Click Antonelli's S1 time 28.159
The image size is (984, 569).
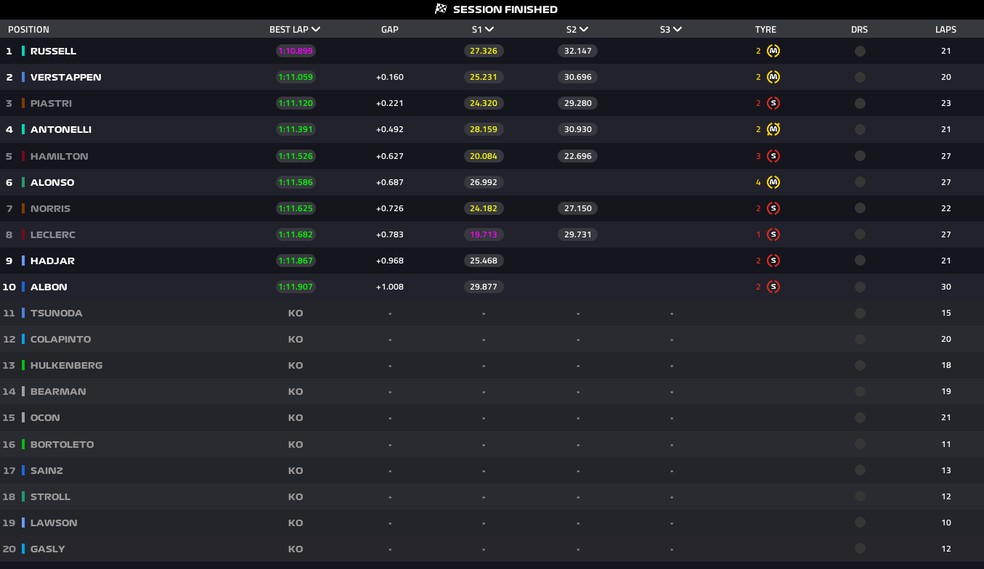click(483, 129)
